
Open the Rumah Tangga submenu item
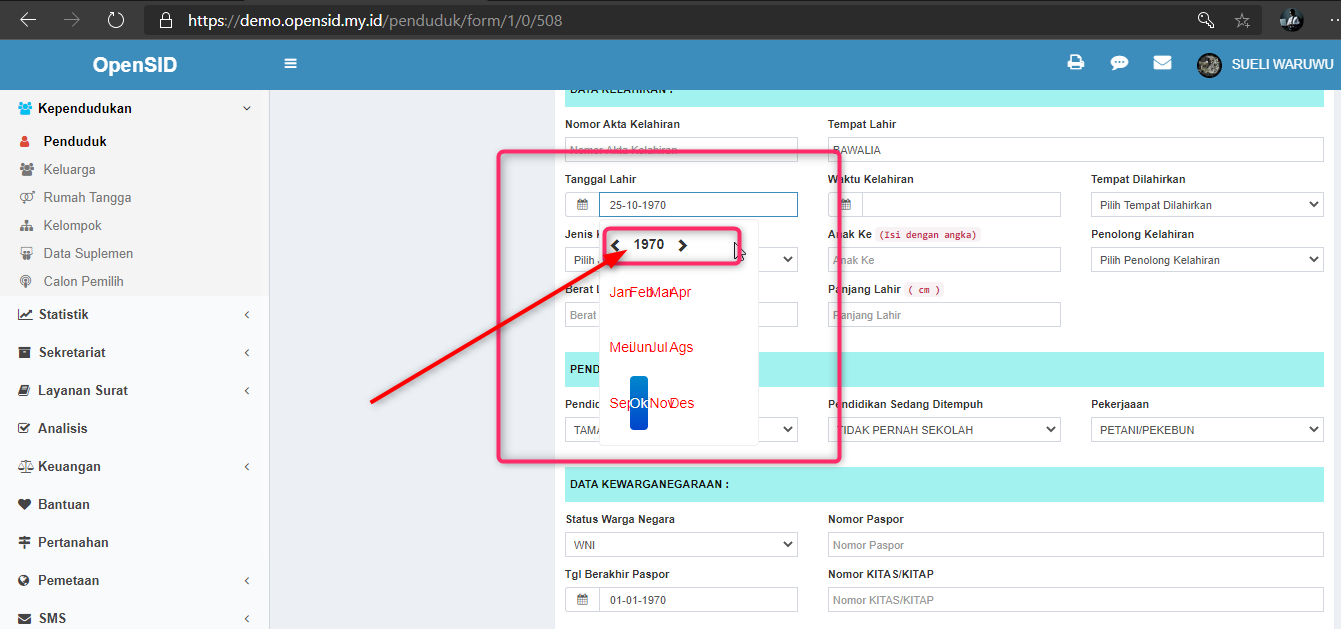point(87,197)
